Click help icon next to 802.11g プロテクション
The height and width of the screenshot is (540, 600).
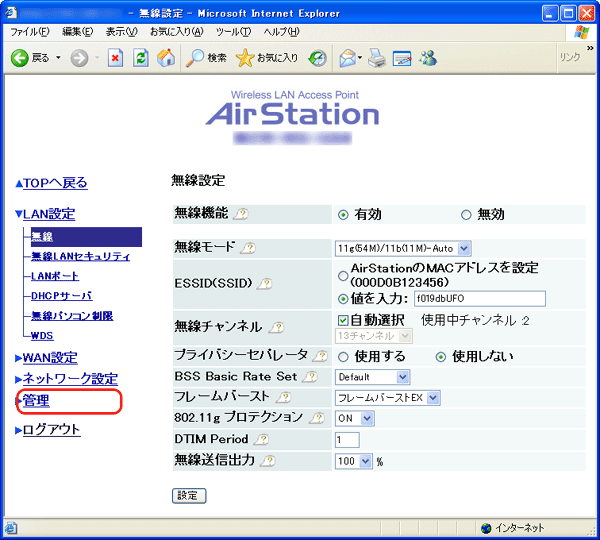317,418
